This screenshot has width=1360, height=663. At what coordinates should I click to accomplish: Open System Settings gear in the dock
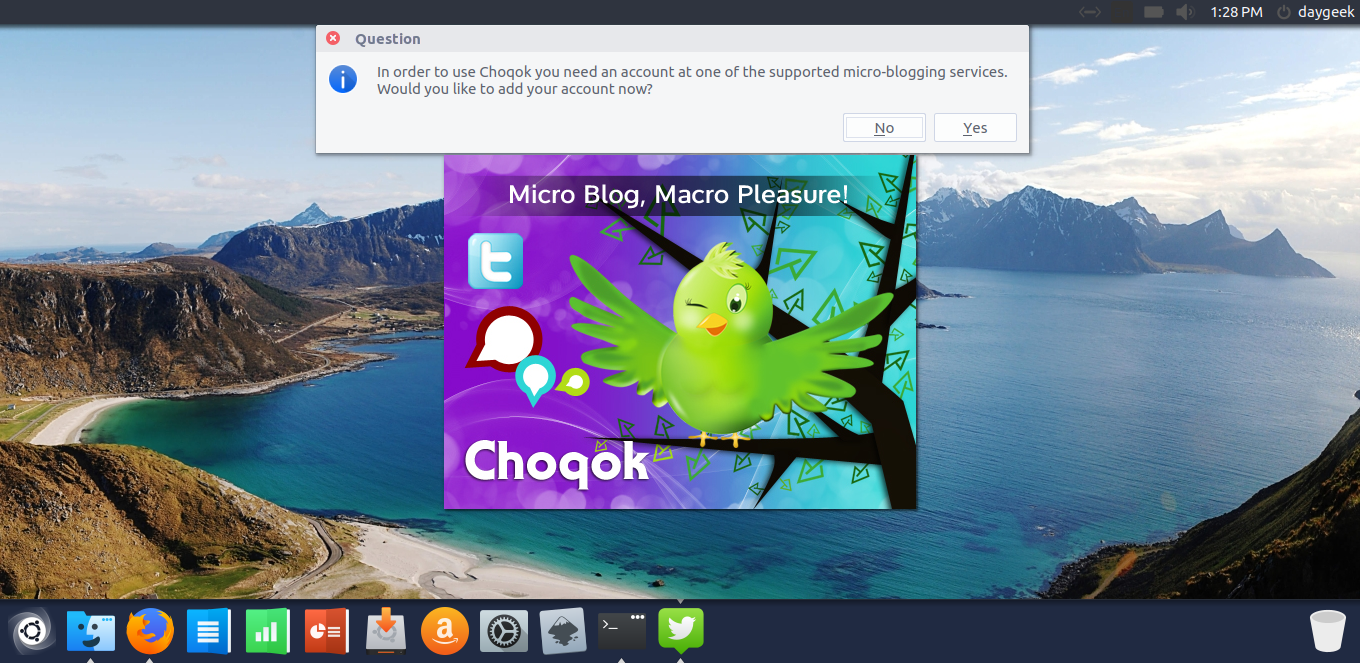click(503, 631)
